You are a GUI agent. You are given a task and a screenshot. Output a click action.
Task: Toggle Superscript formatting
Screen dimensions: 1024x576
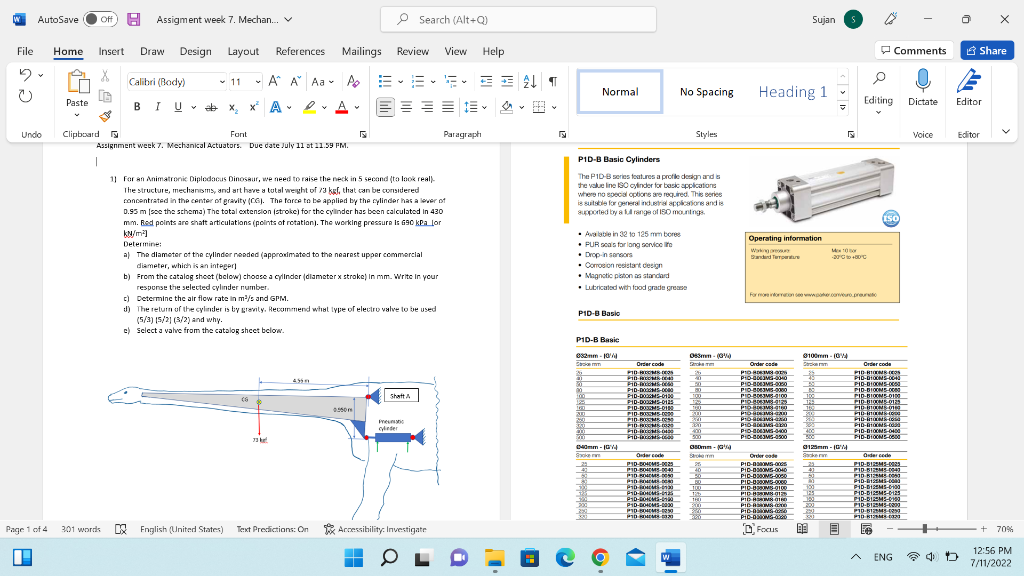(x=254, y=107)
